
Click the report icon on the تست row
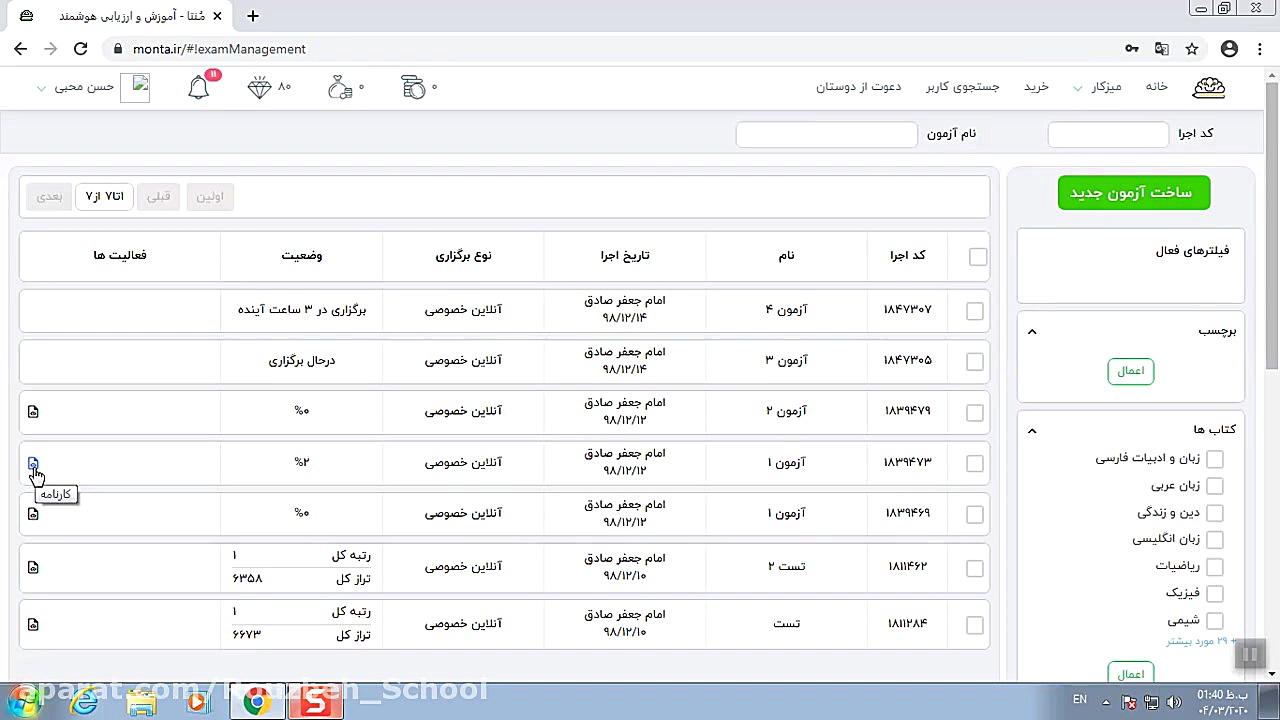point(33,624)
